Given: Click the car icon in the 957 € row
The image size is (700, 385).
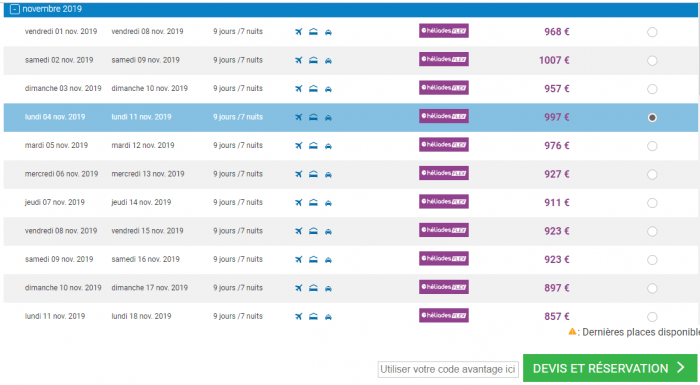Looking at the screenshot, I should [x=328, y=89].
